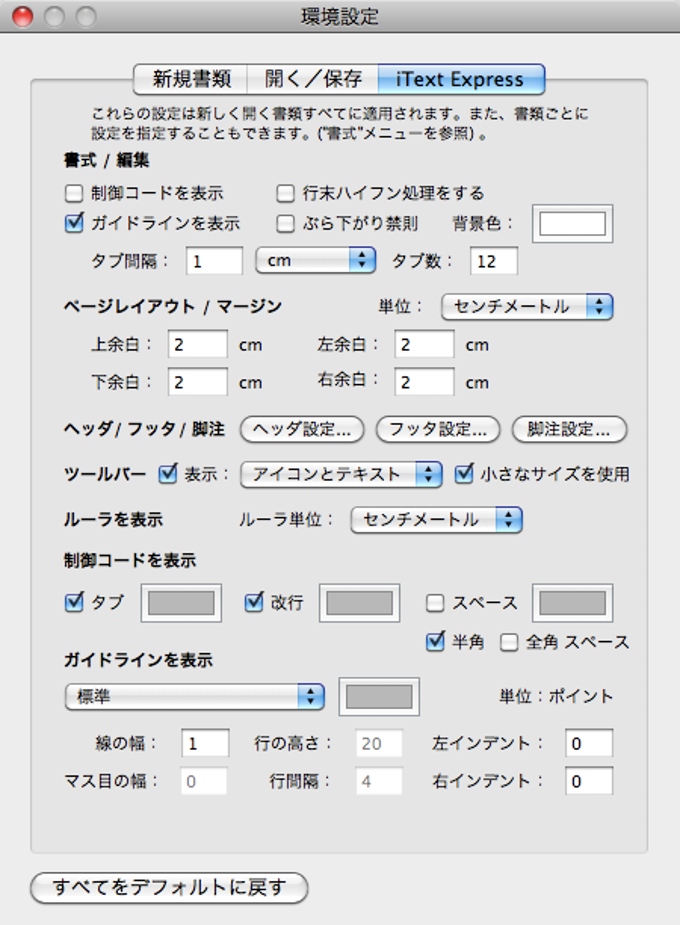Click the マス目の幅 field showing 0
Image resolution: width=680 pixels, height=925 pixels.
(203, 781)
